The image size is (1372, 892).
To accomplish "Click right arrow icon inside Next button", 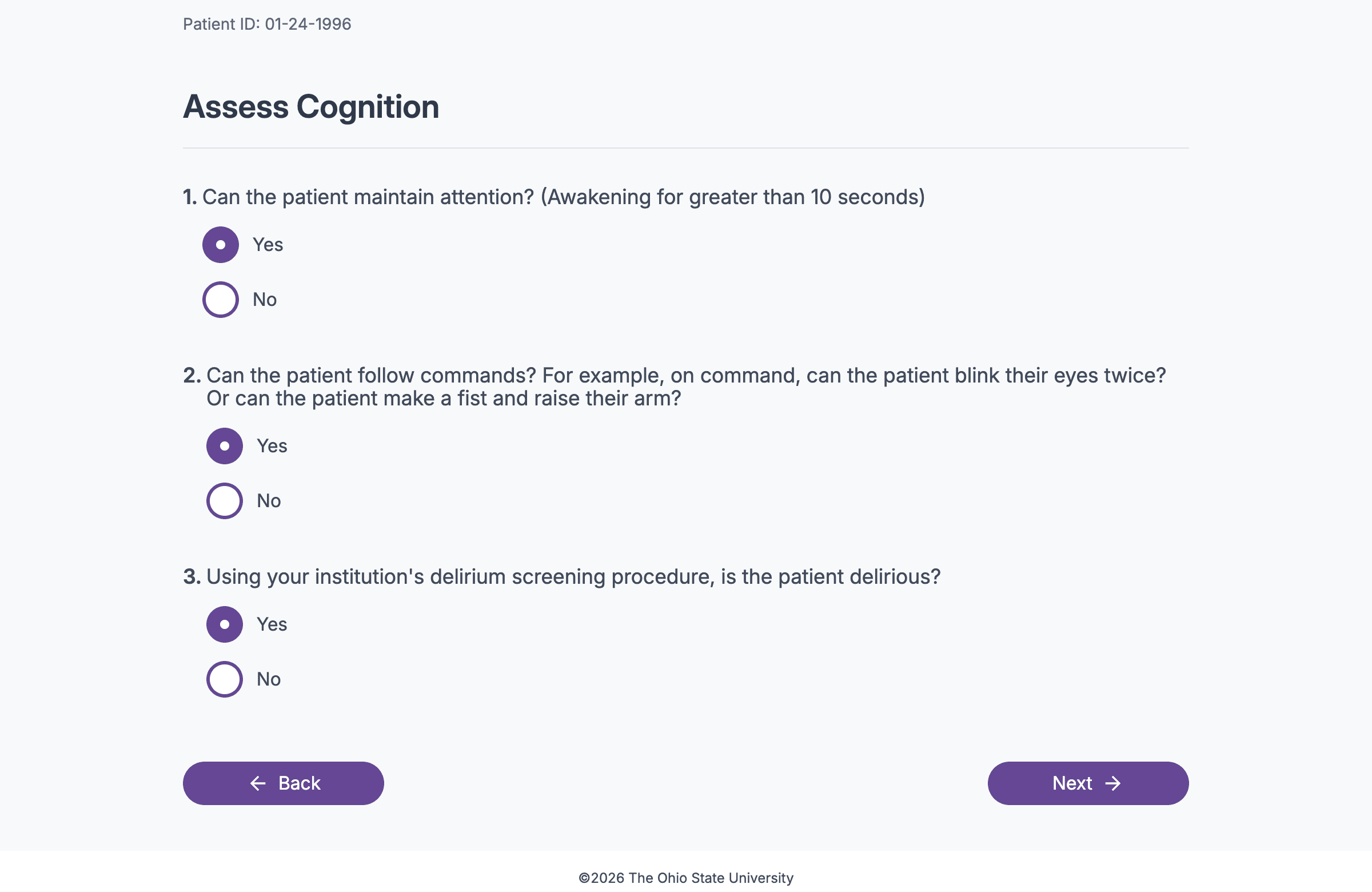I will pyautogui.click(x=1112, y=783).
